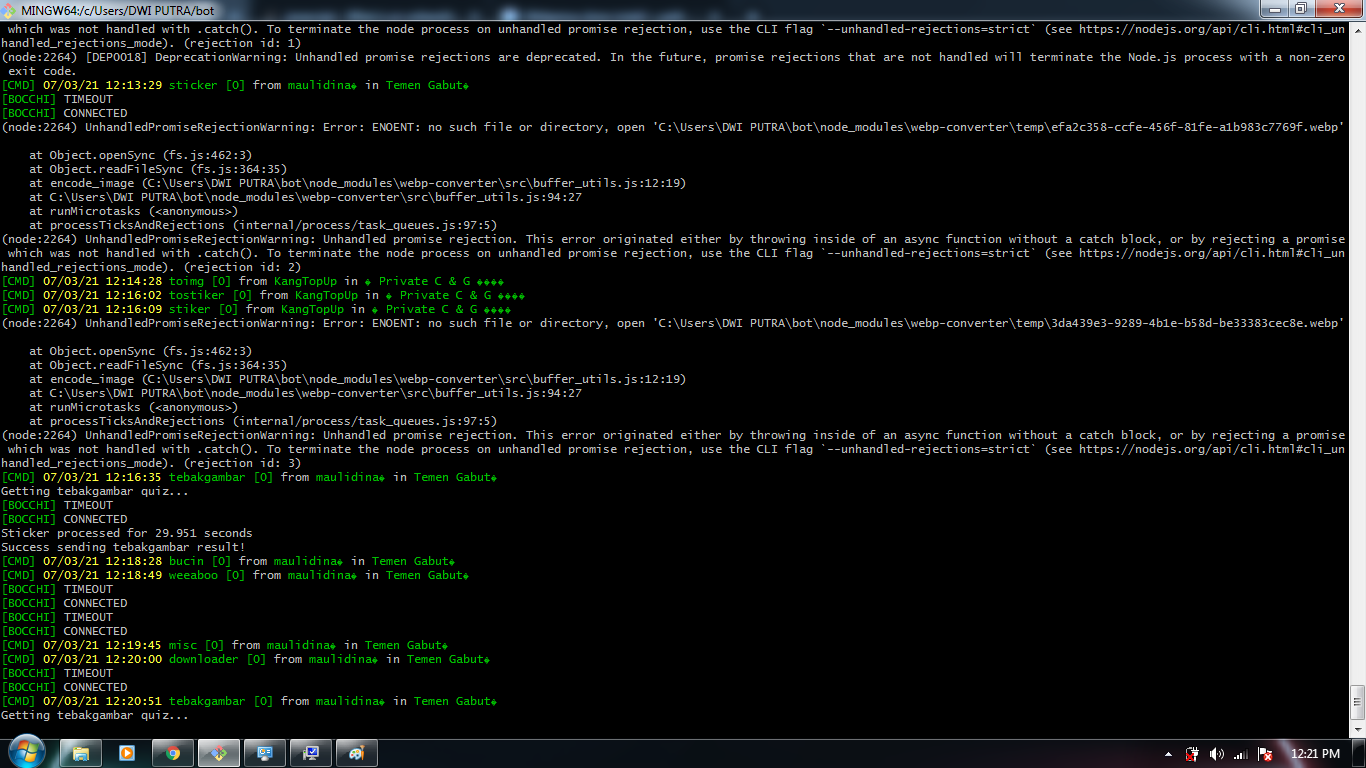The height and width of the screenshot is (768, 1366).
Task: Click the '(rejection id: 2)' text
Action: 243,267
